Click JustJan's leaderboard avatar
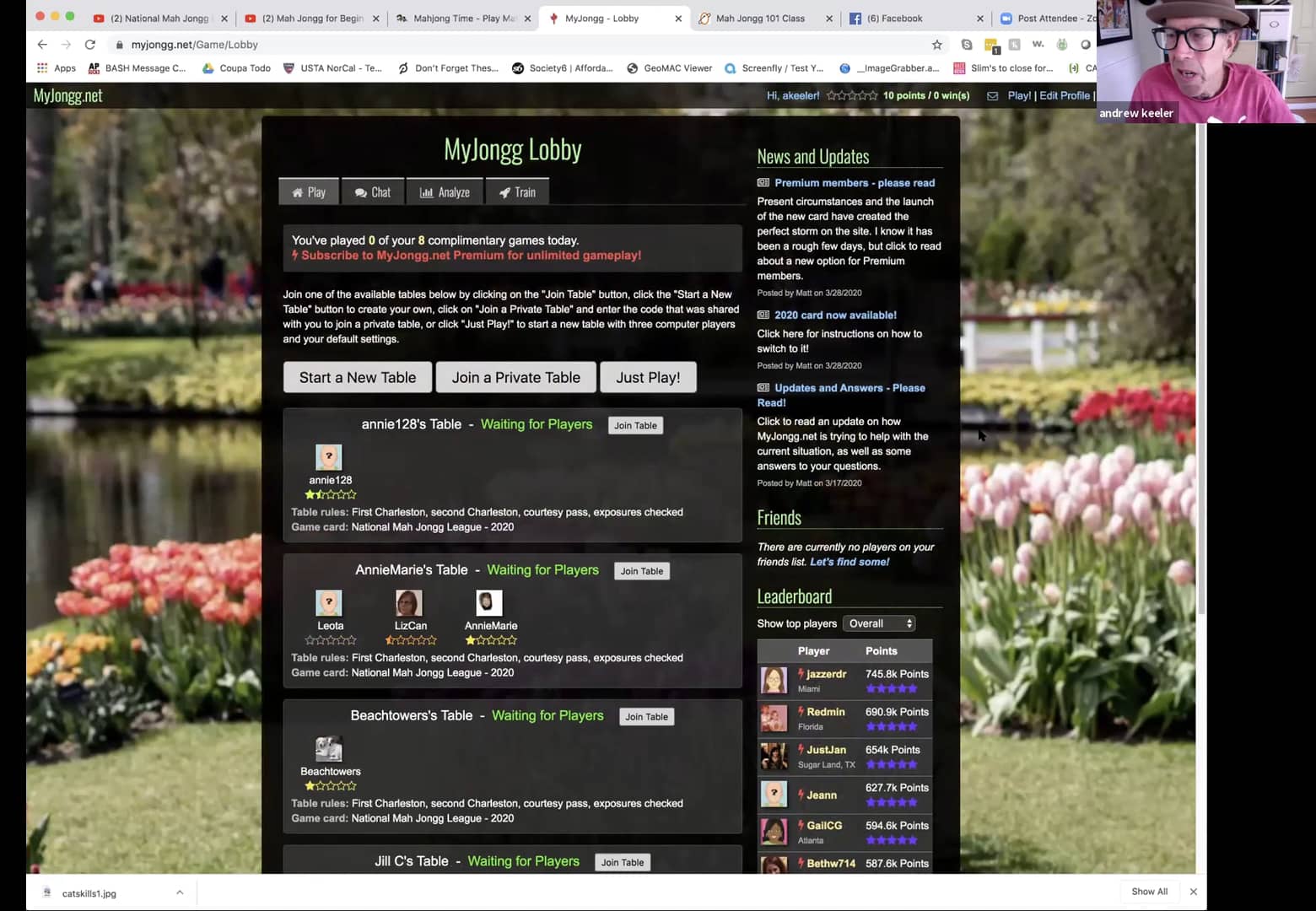 [774, 756]
